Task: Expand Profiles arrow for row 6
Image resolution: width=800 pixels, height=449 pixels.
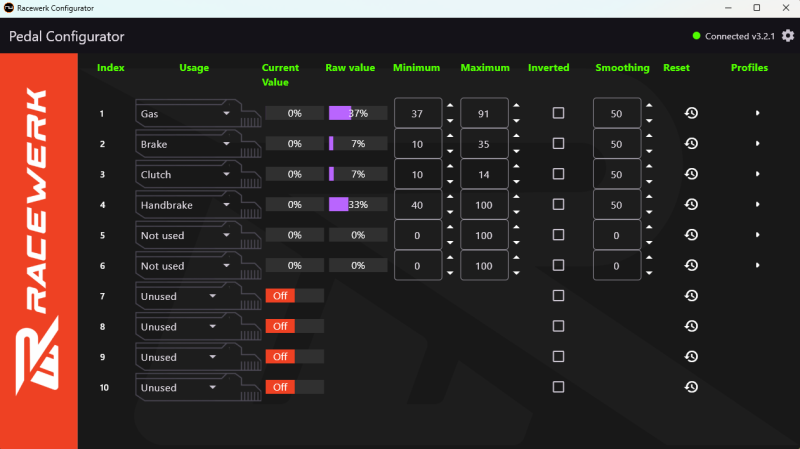Action: pyautogui.click(x=758, y=265)
